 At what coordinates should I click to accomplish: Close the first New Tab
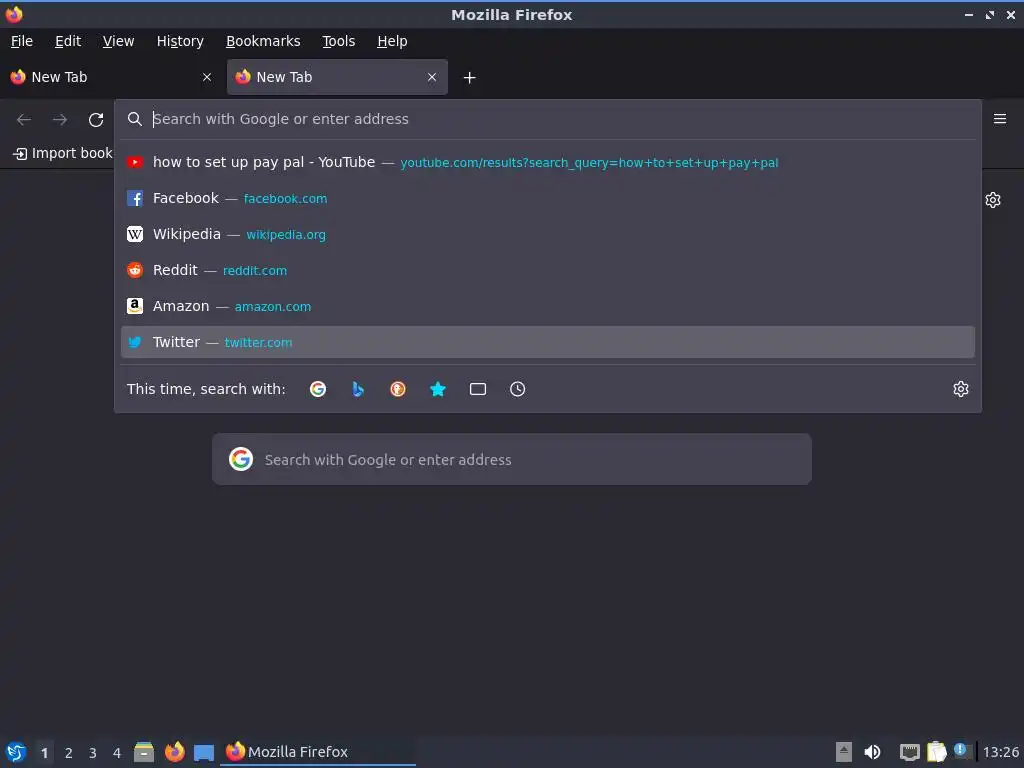tap(207, 77)
